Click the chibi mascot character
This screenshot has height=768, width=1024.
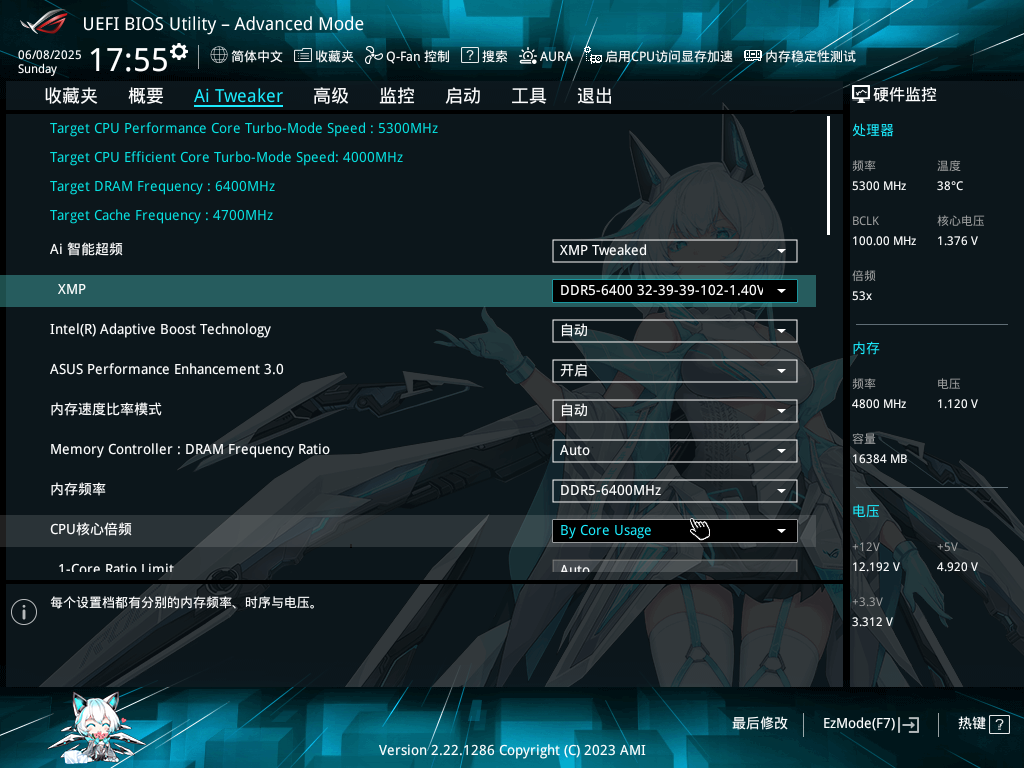[98, 728]
